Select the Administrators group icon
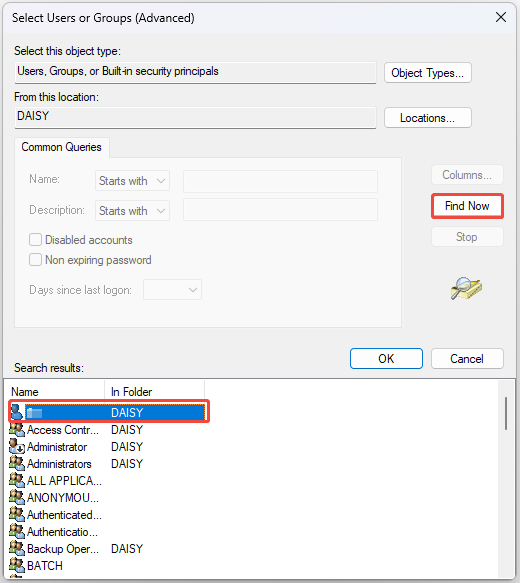 point(17,463)
